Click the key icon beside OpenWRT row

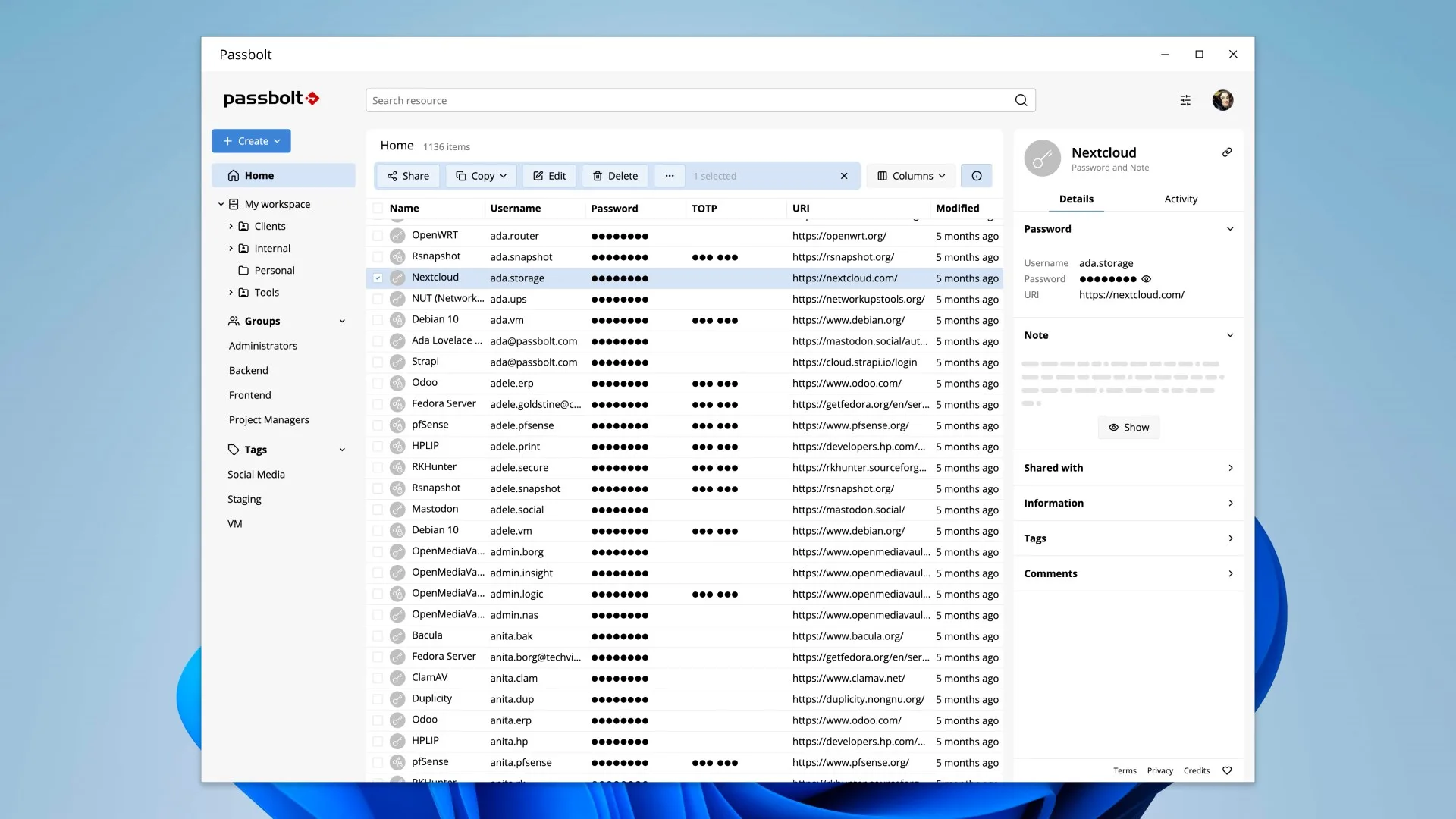click(397, 236)
